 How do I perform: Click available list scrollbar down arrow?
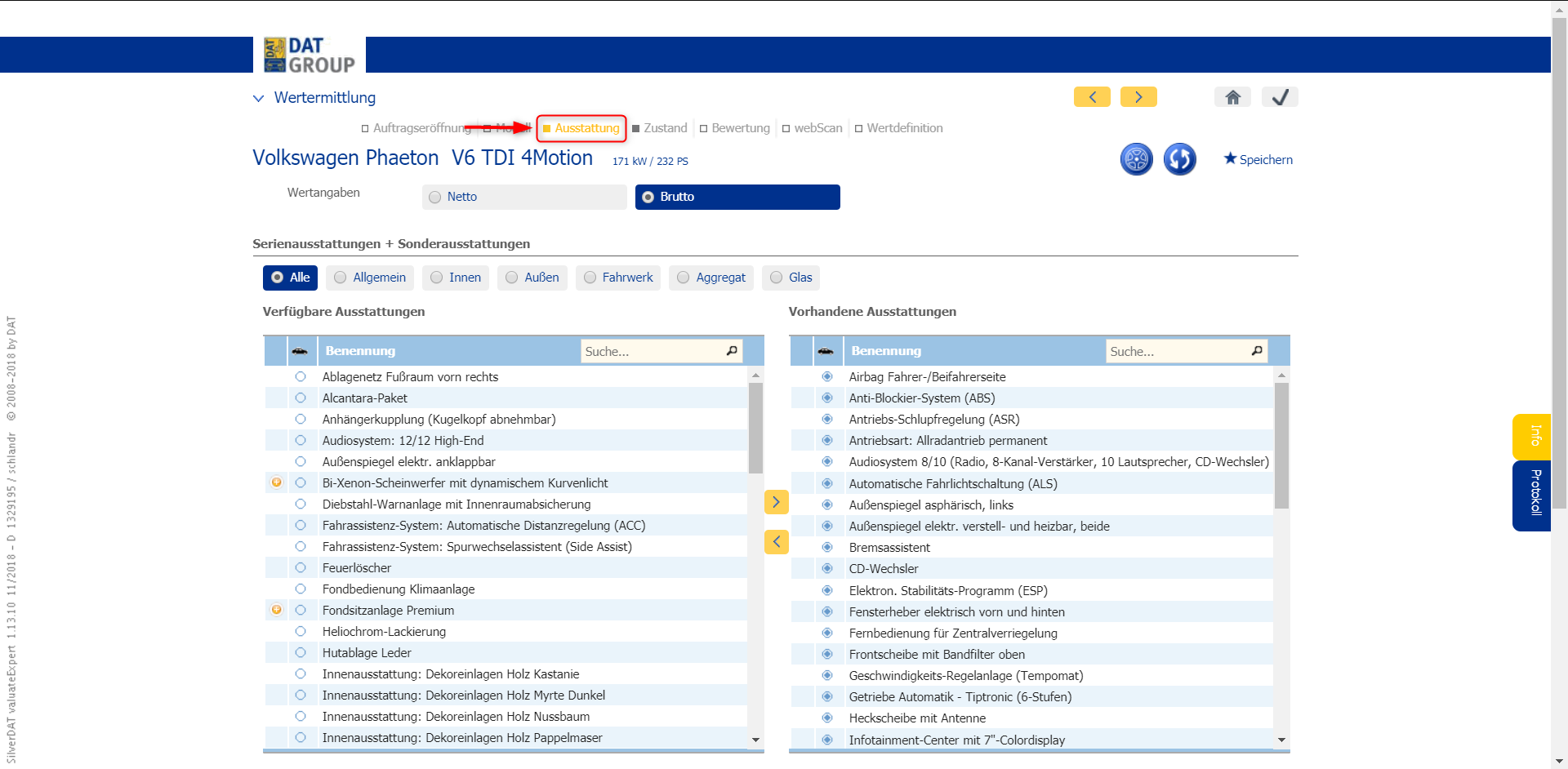pos(755,740)
